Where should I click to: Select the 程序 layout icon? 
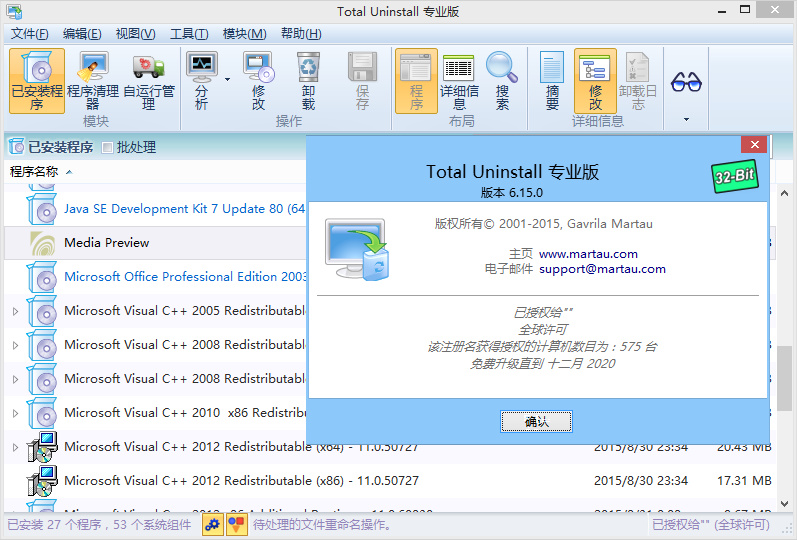pos(416,81)
